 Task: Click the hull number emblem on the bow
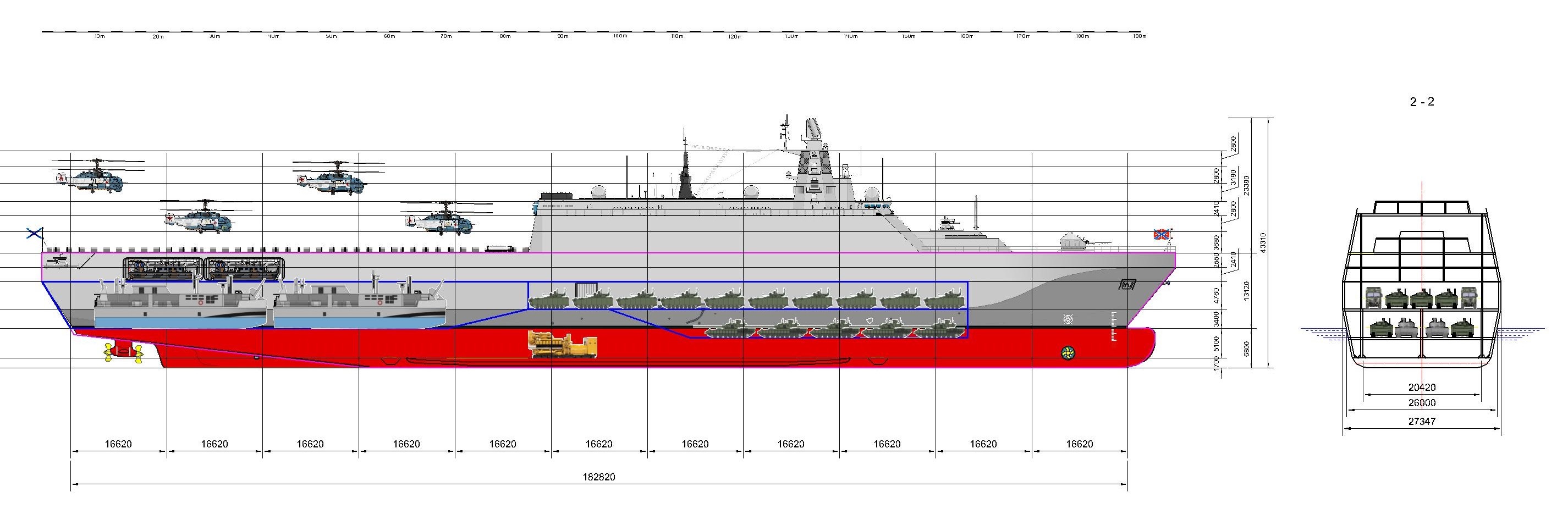pyautogui.click(x=1127, y=284)
